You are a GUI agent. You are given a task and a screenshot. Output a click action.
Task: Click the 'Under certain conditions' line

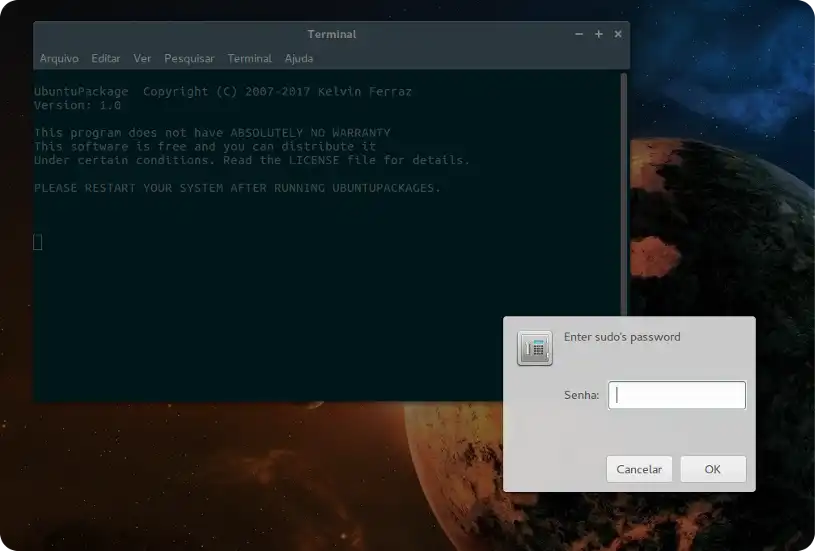[x=252, y=160]
